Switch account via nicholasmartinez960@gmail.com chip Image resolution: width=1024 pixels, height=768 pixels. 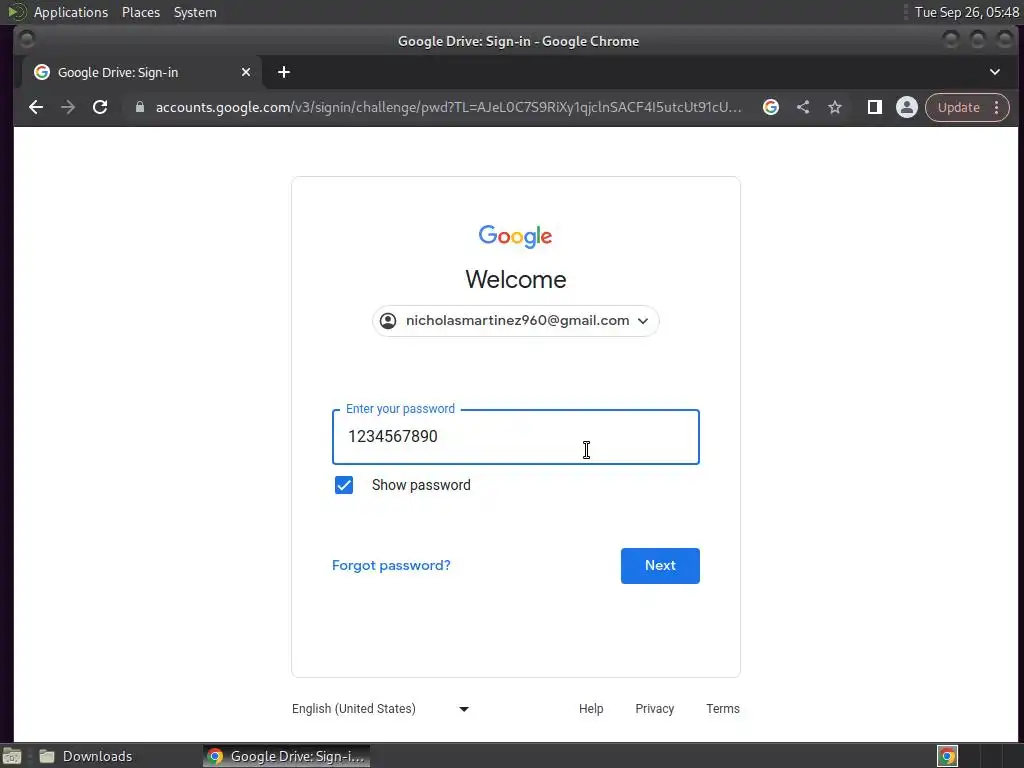point(516,321)
